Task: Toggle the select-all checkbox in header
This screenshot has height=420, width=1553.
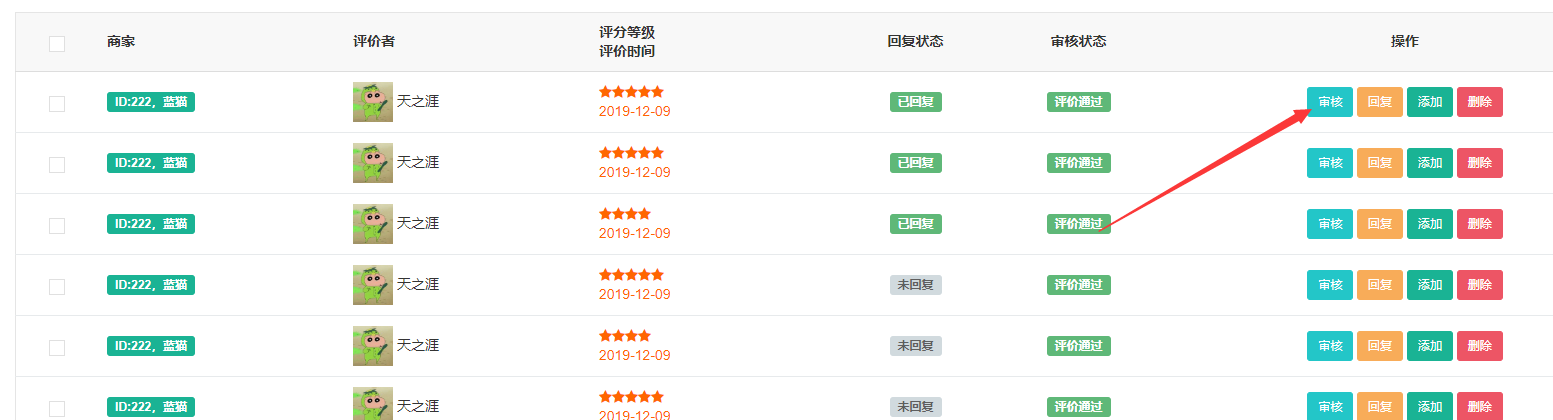Action: 57,43
